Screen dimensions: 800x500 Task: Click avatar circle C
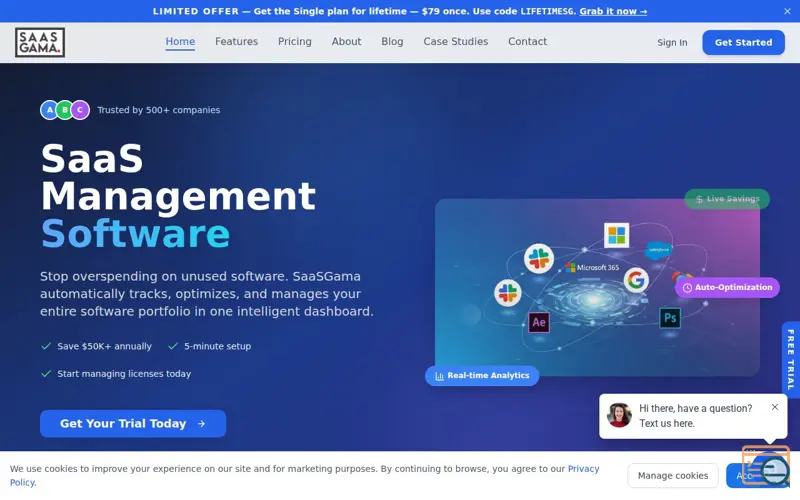[80, 110]
